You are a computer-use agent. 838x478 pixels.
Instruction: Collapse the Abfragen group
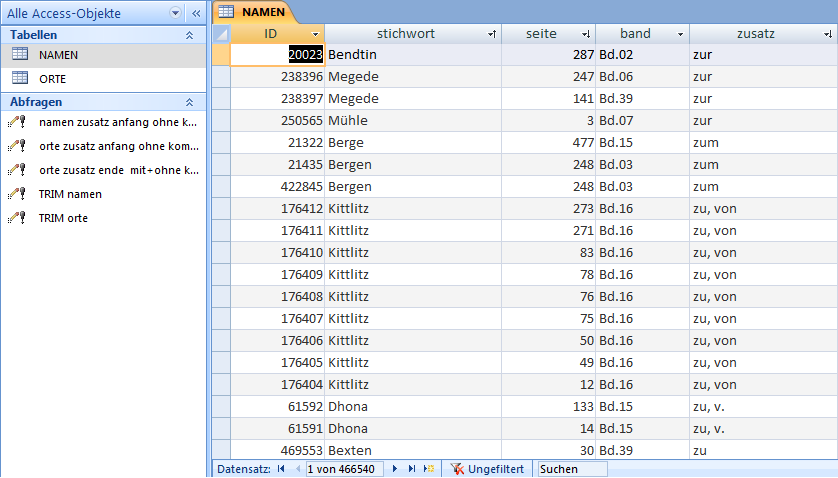(189, 102)
